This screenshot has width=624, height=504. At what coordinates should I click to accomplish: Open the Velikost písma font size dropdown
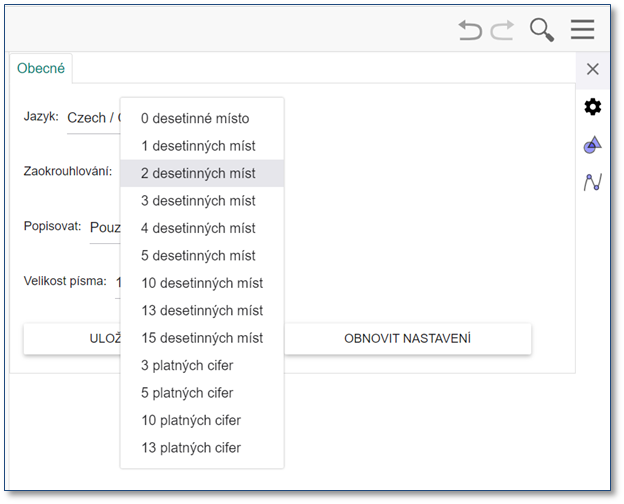coord(118,283)
